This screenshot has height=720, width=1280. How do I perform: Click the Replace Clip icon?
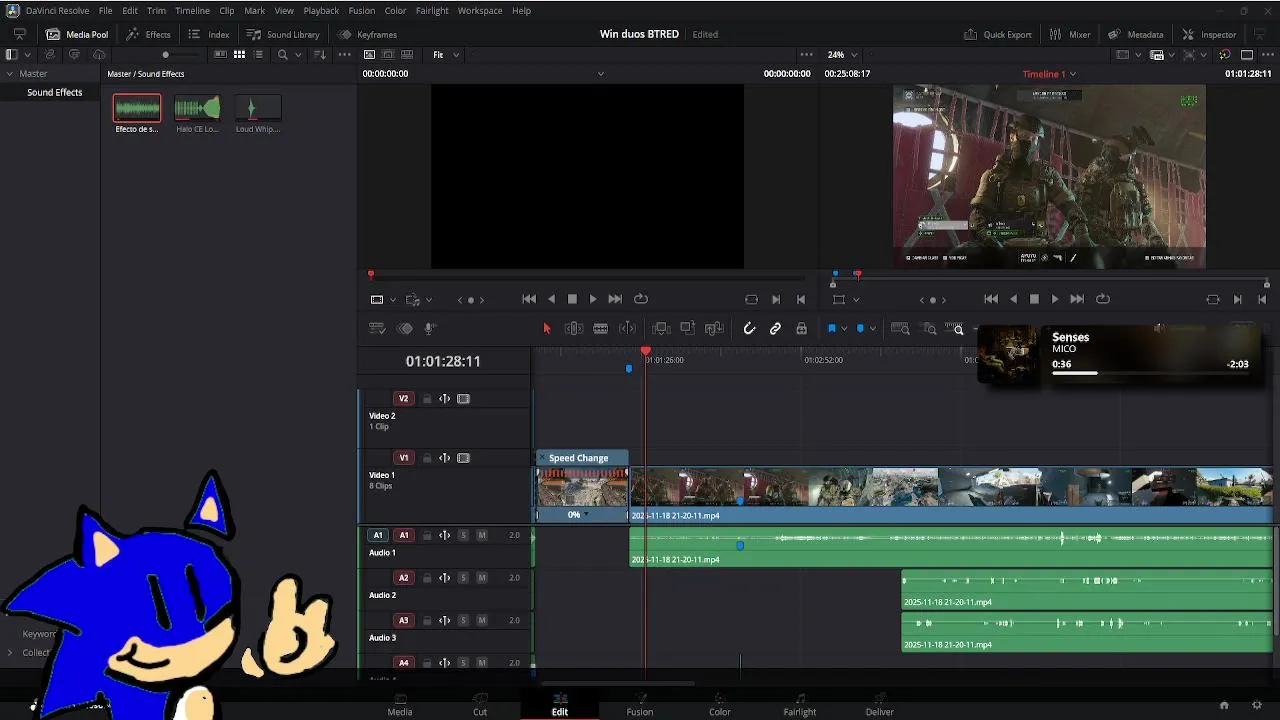[x=714, y=328]
